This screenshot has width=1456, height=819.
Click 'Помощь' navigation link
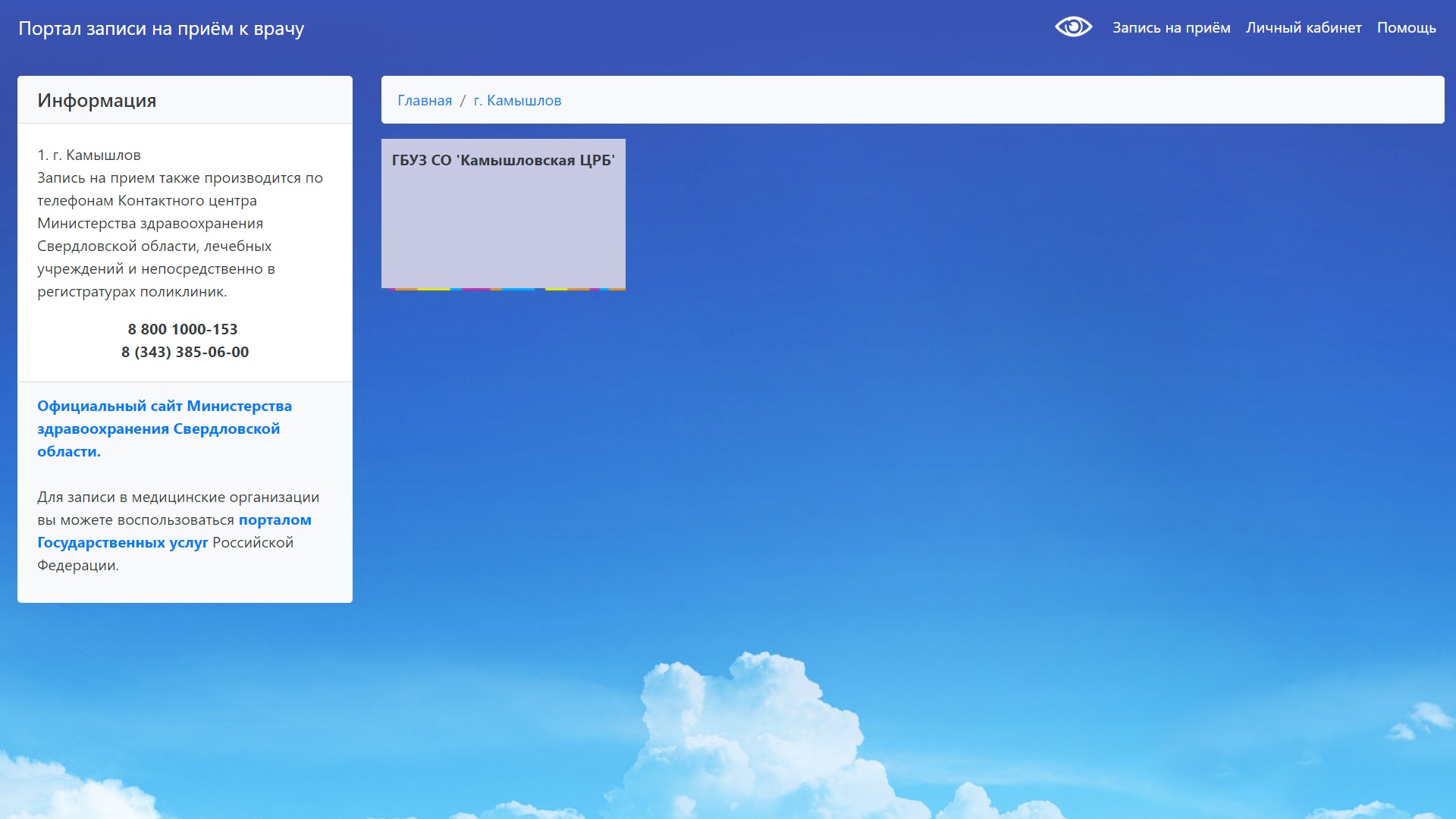(1407, 28)
